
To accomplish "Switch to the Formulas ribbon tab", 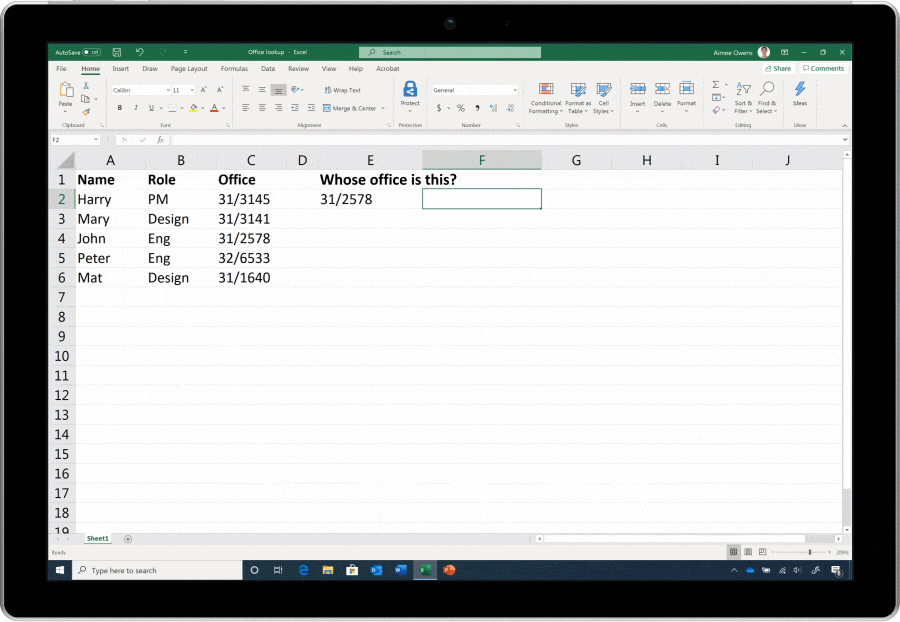I will pos(234,69).
